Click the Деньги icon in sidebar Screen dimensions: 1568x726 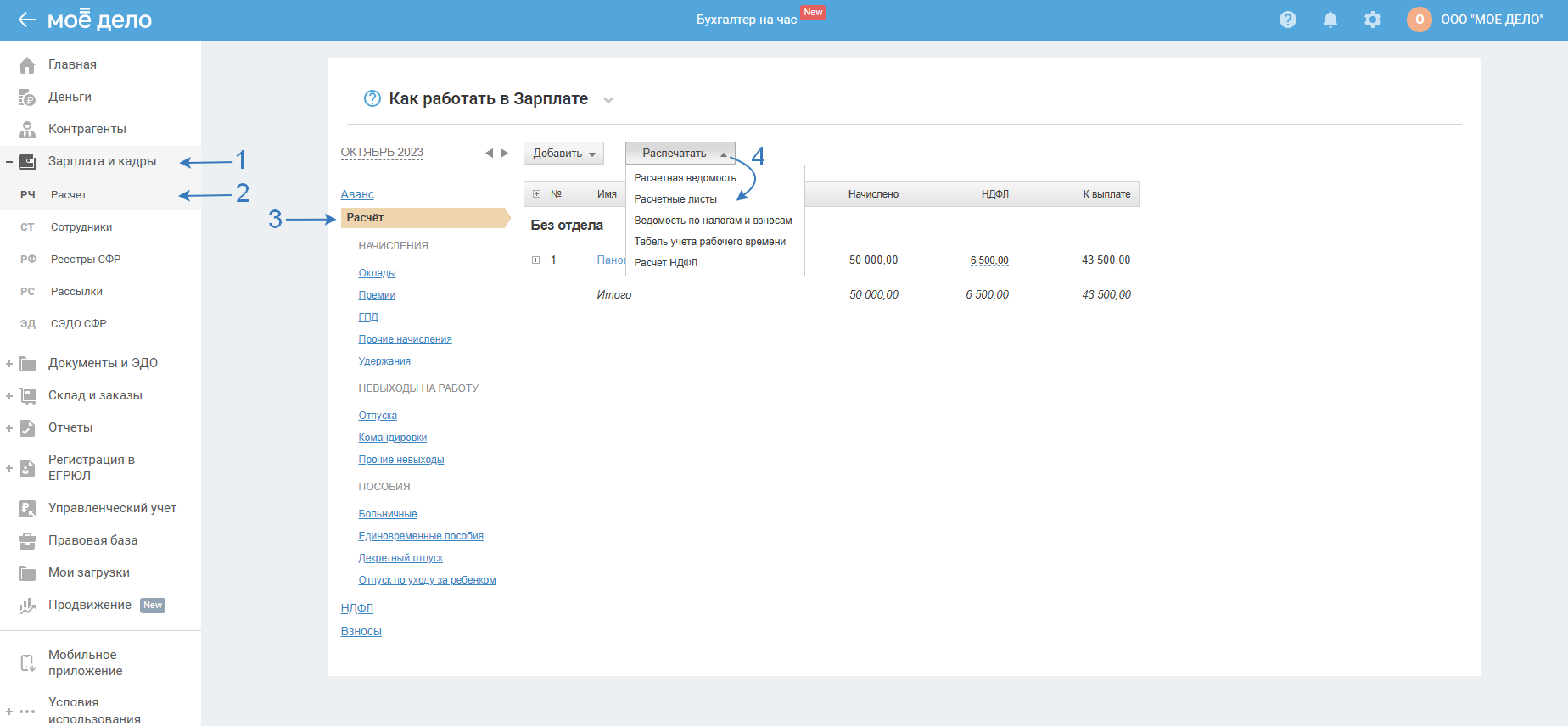[x=27, y=98]
